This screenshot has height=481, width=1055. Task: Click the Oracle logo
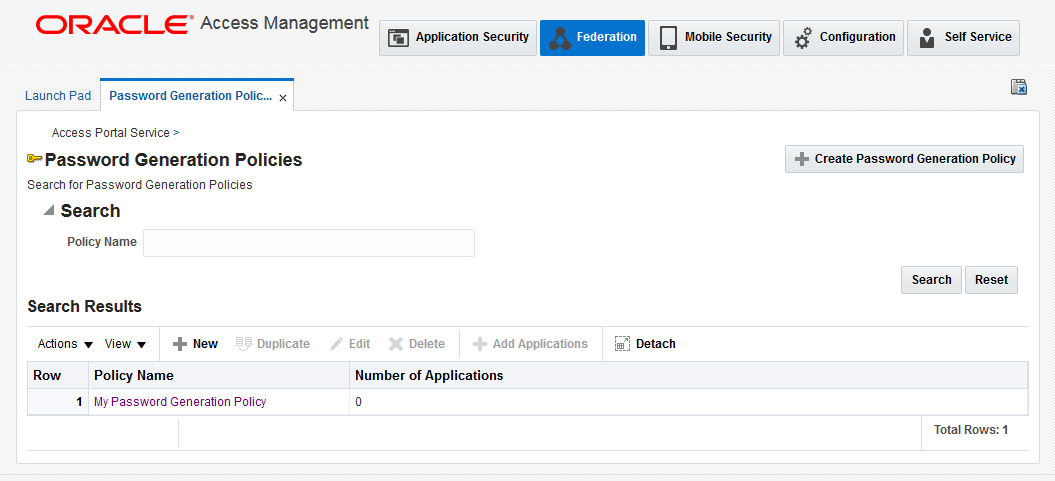(112, 25)
